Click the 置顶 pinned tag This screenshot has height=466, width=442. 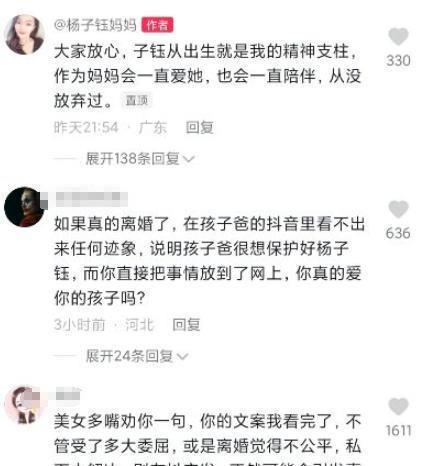click(x=137, y=100)
